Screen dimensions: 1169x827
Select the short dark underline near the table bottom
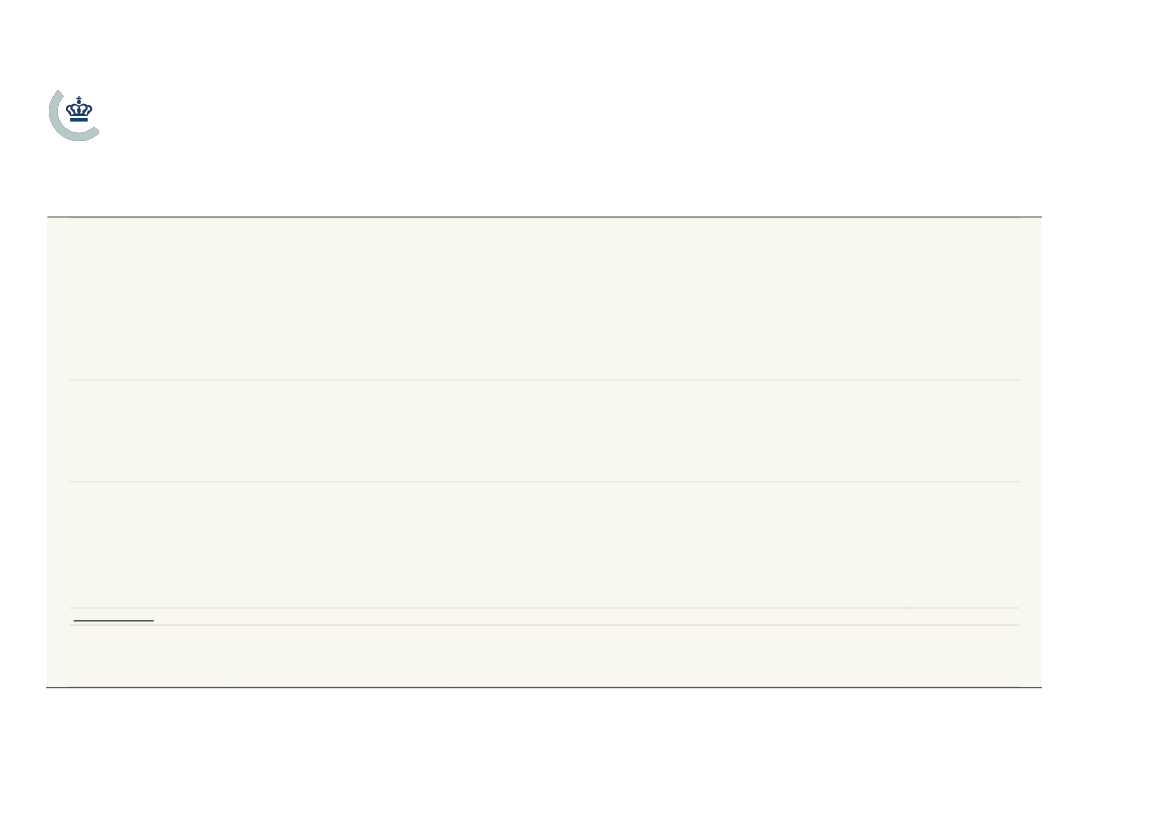click(x=113, y=620)
